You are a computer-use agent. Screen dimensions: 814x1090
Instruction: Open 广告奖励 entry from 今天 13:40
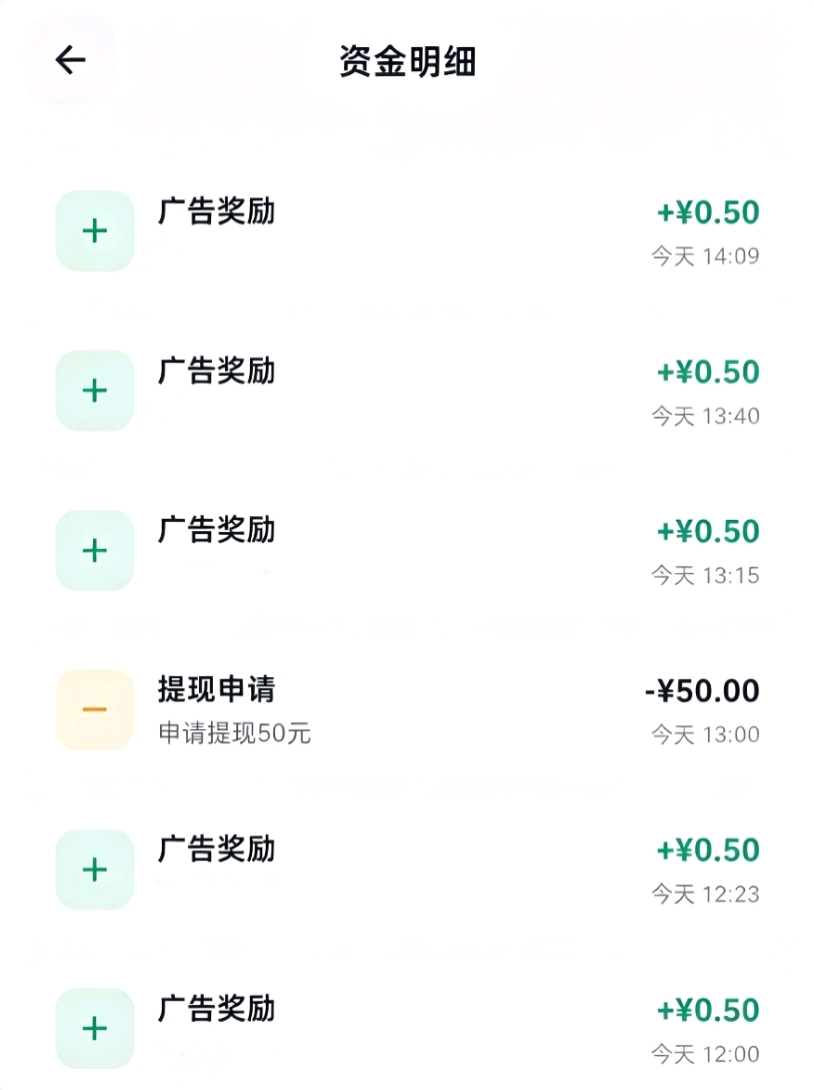coord(216,372)
